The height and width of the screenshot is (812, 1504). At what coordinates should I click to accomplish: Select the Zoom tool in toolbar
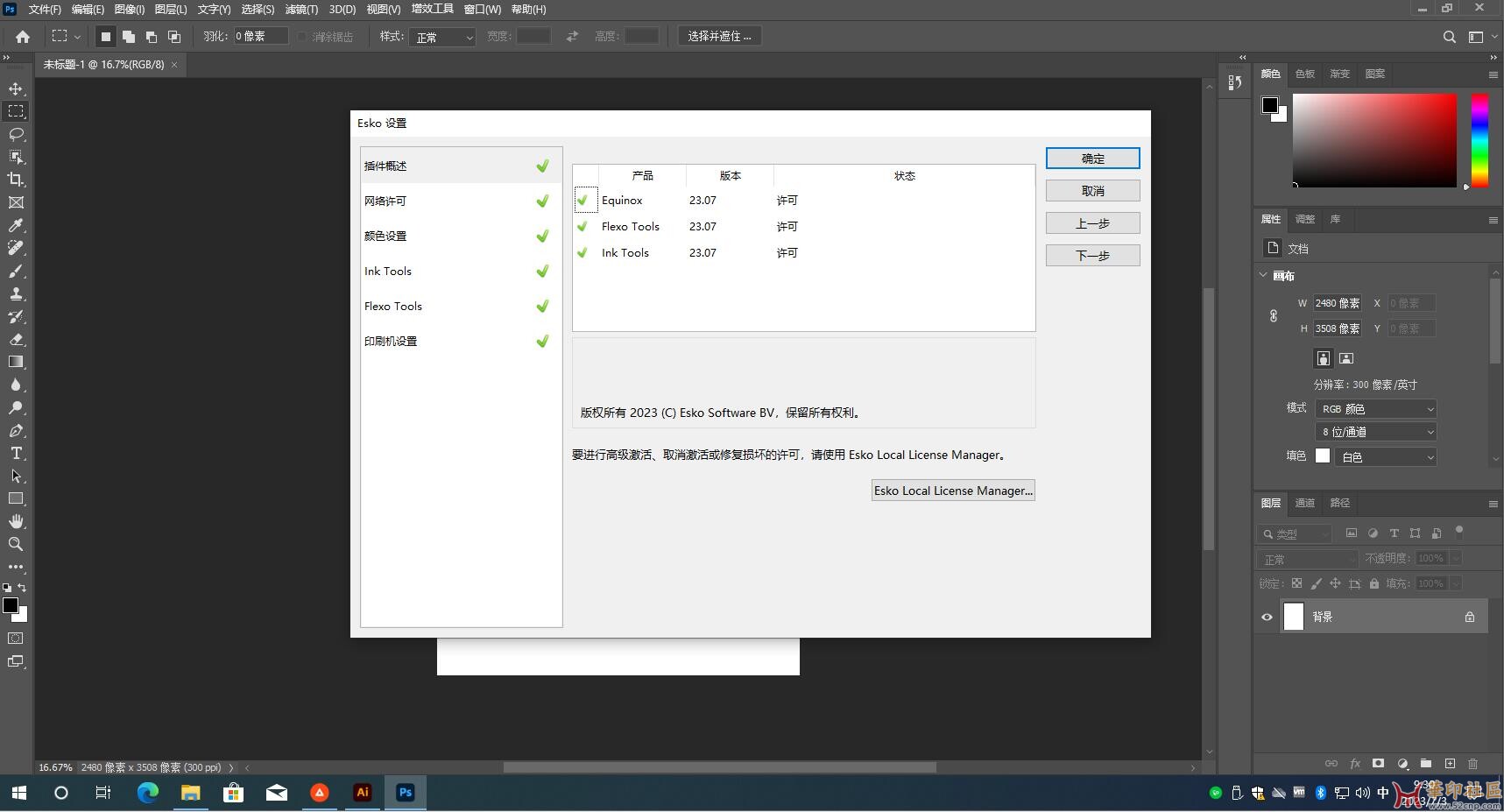[x=16, y=544]
